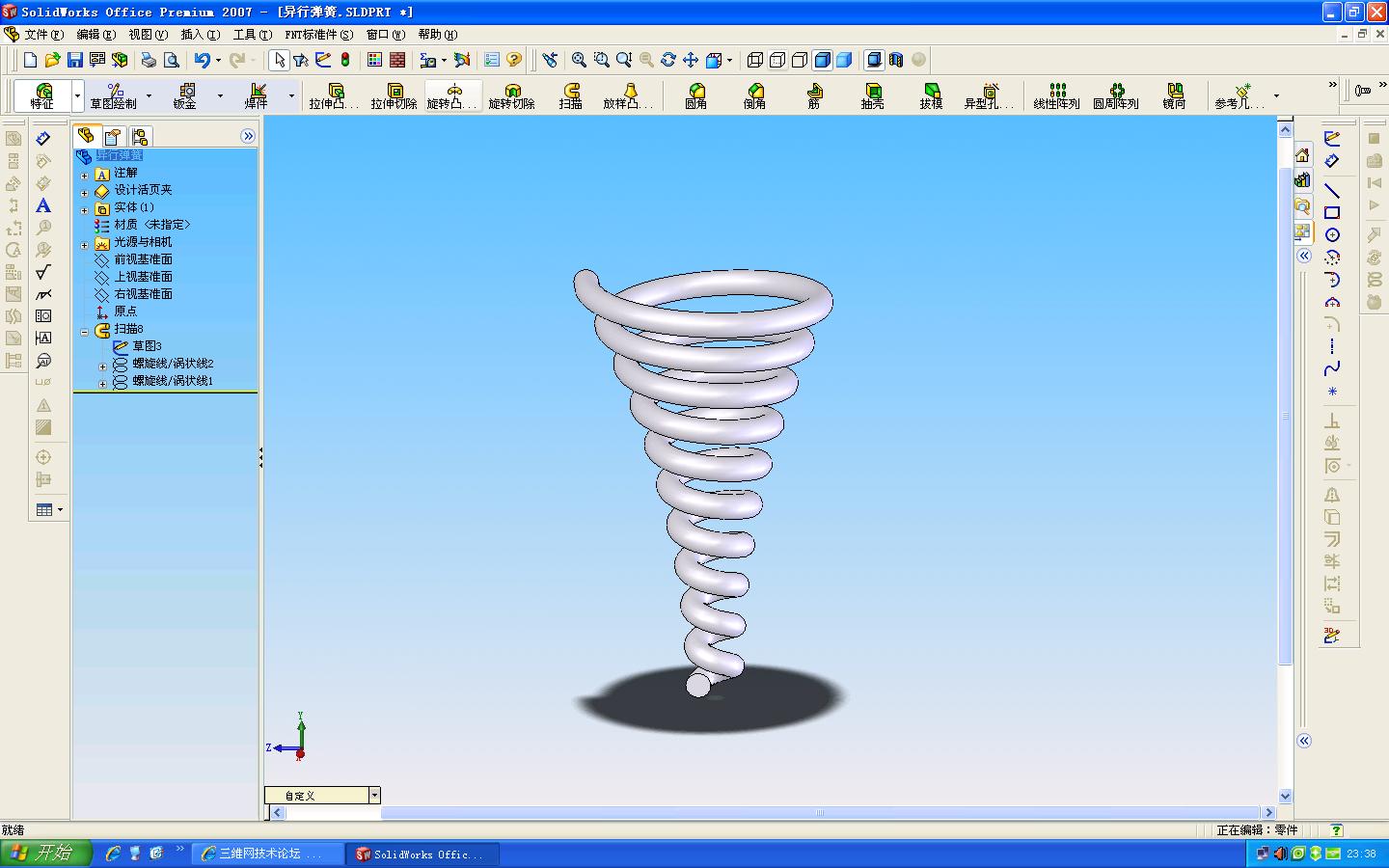Viewport: 1389px width, 868px height.
Task: Open the View Orientation cube dropdown arrow
Action: click(x=729, y=60)
